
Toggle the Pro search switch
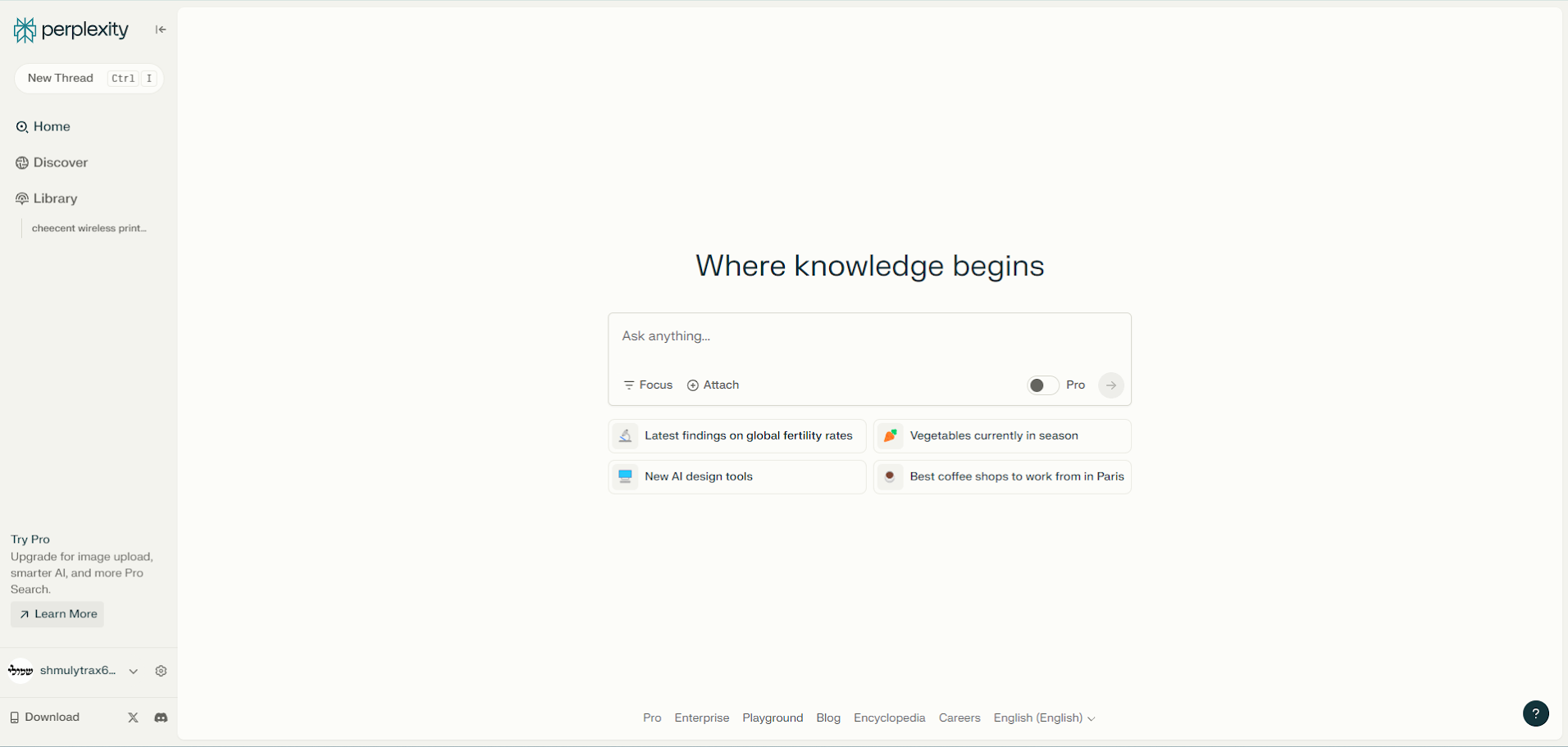(1043, 385)
